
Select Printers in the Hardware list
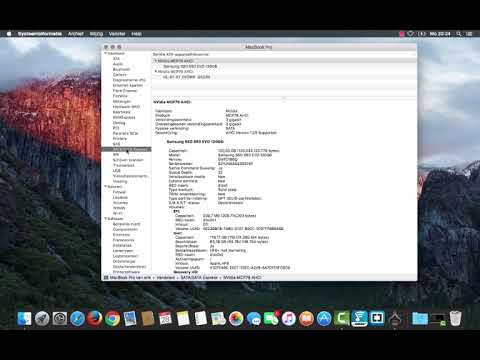pos(120,139)
